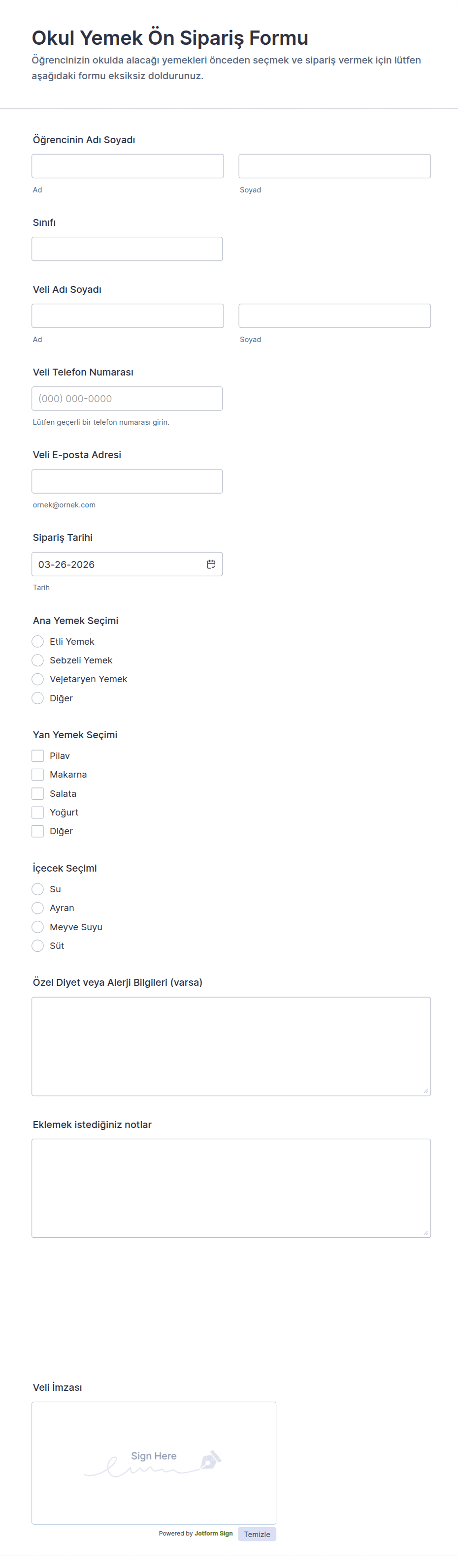Viewport: 458px width, 1568px height.
Task: Click the pen icon in signature box
Action: 211,1460
